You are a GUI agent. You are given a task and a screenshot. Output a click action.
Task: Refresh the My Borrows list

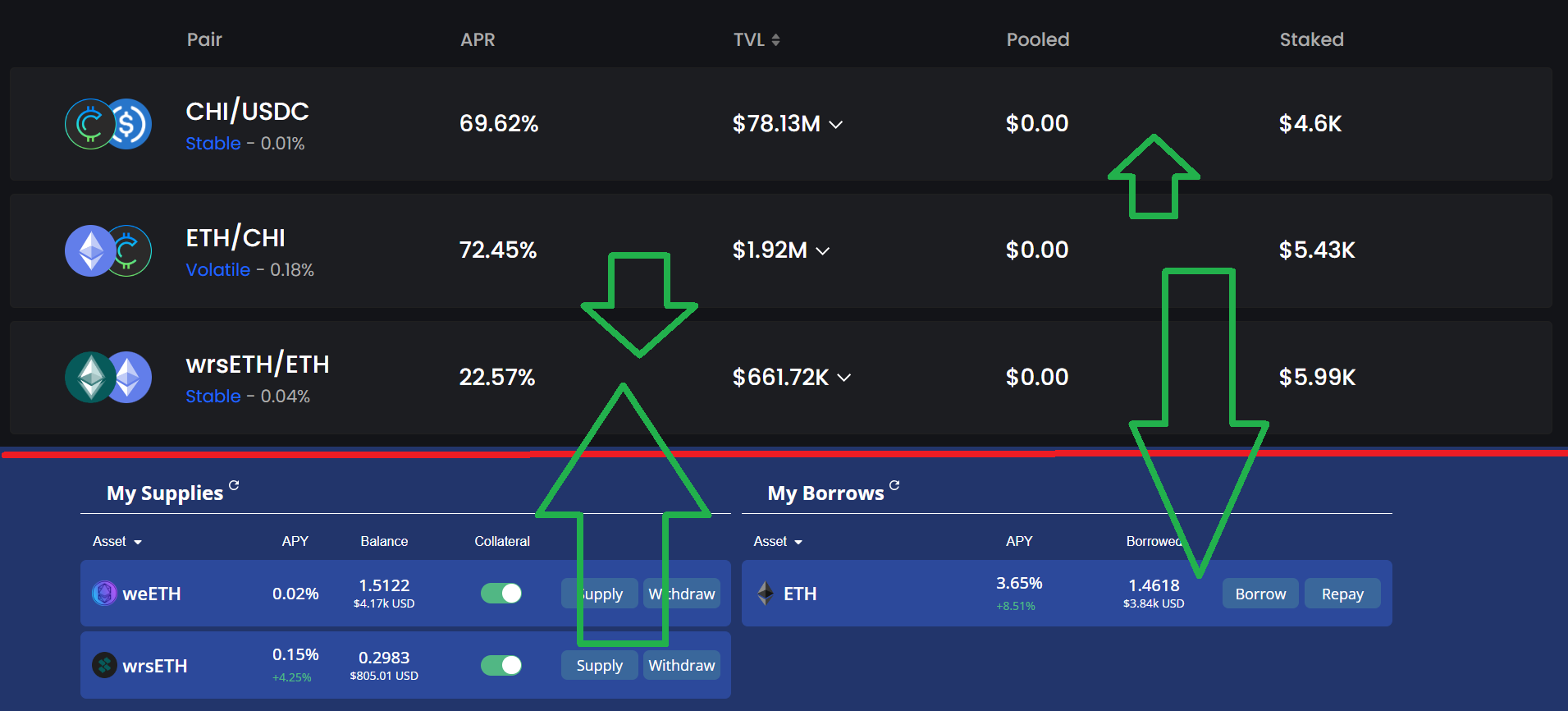pyautogui.click(x=894, y=485)
